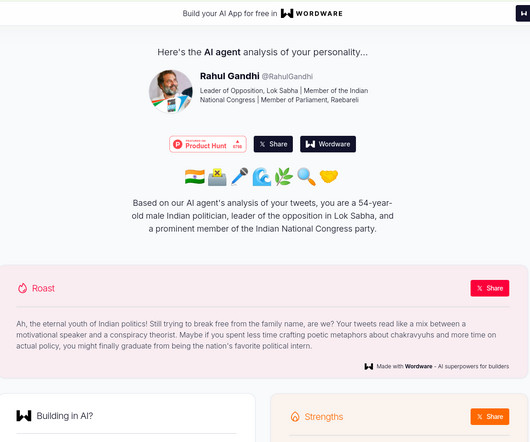Image resolution: width=530 pixels, height=442 pixels.
Task: Share the Strengths card on X
Action: (490, 417)
